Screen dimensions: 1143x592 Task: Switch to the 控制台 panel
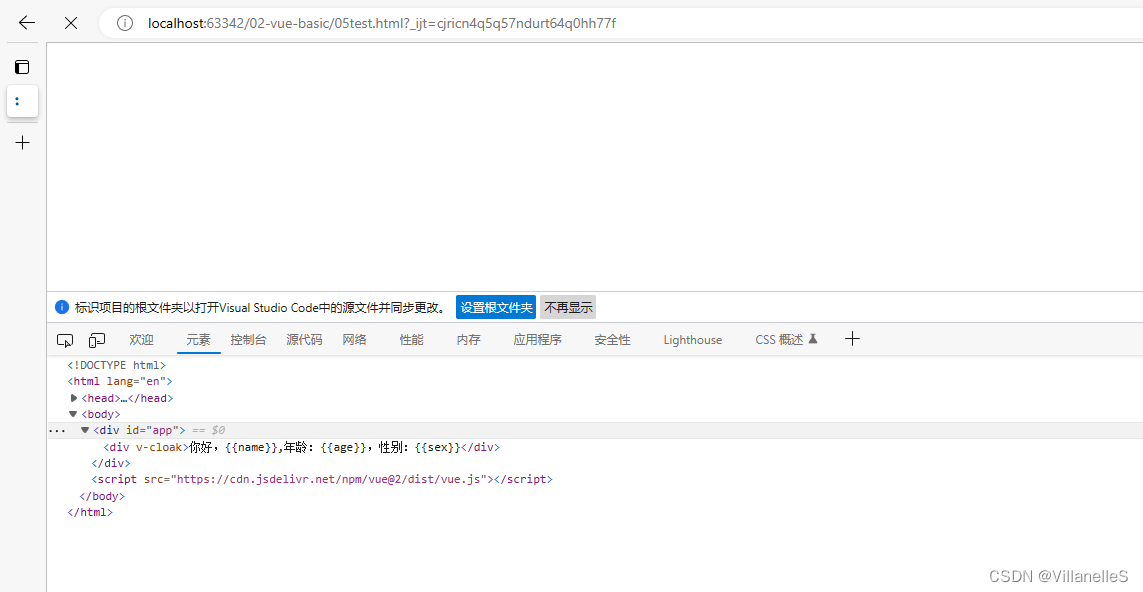click(248, 339)
